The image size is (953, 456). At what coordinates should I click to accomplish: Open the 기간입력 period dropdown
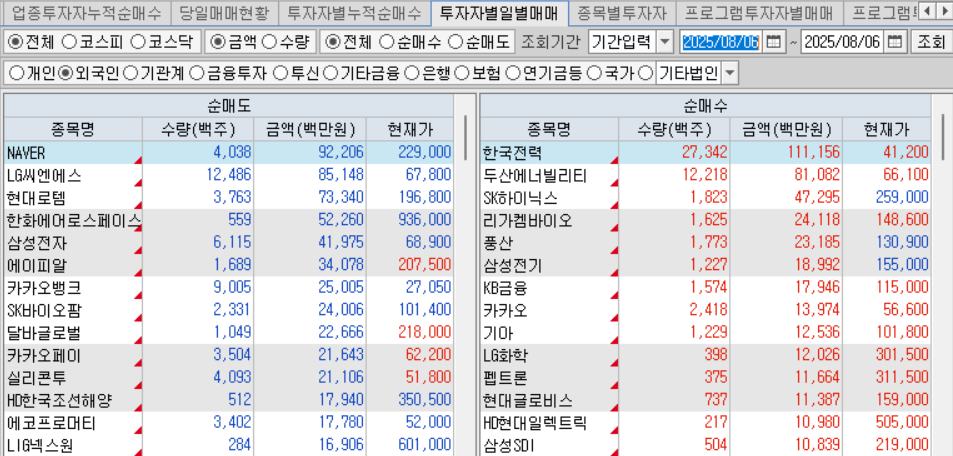[x=666, y=42]
